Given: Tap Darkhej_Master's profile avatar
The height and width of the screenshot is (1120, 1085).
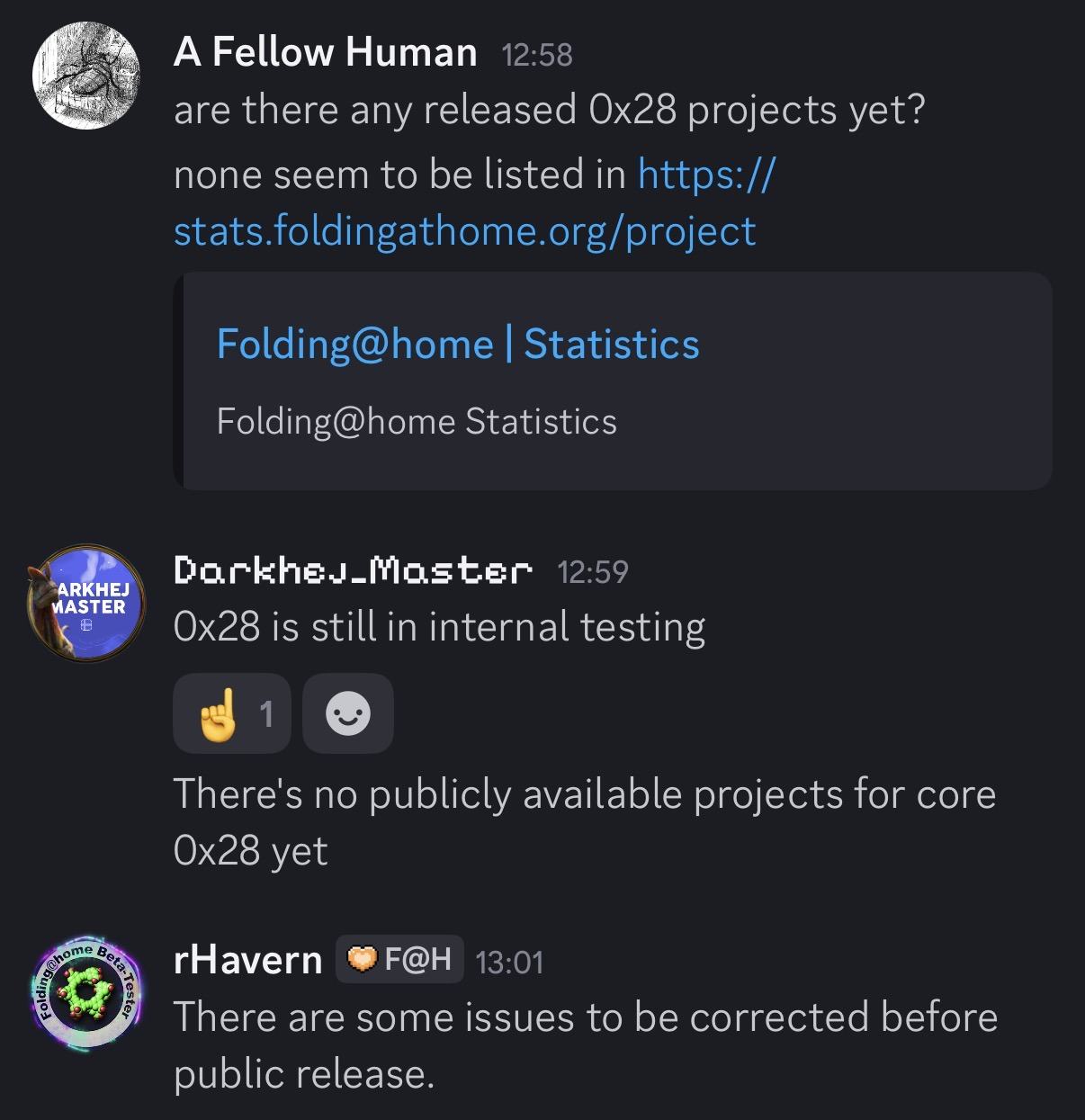Looking at the screenshot, I should [x=86, y=603].
